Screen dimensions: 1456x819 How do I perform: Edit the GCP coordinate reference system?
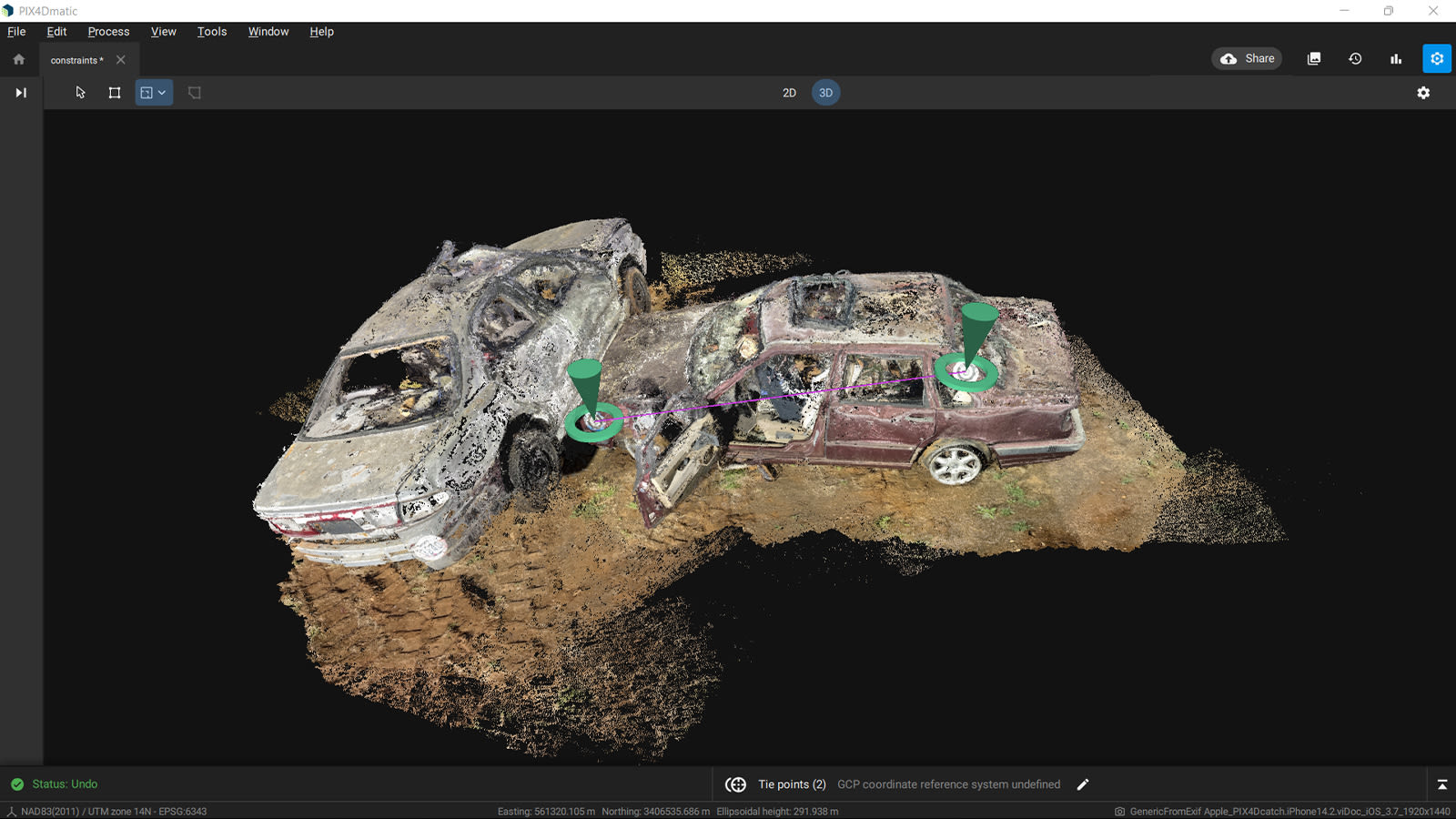click(x=1083, y=784)
